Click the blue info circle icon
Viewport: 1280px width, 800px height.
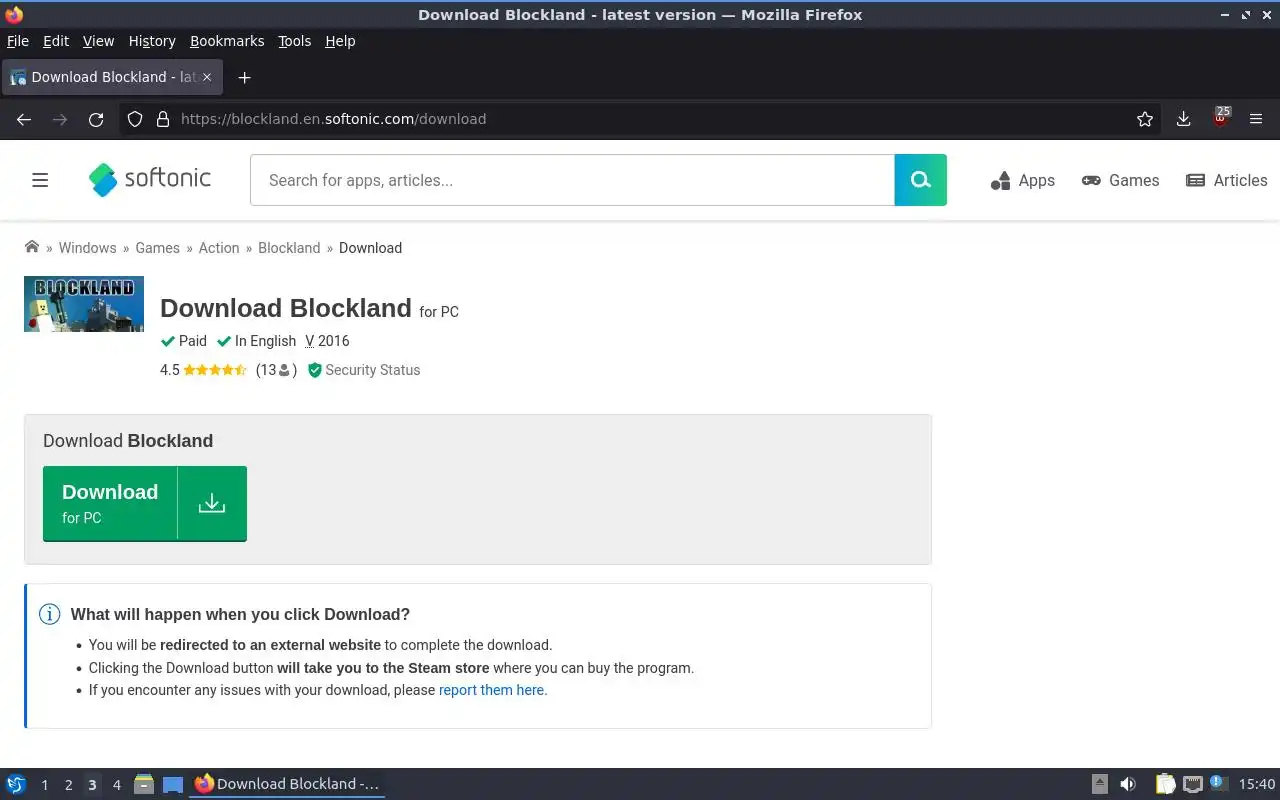tap(49, 614)
